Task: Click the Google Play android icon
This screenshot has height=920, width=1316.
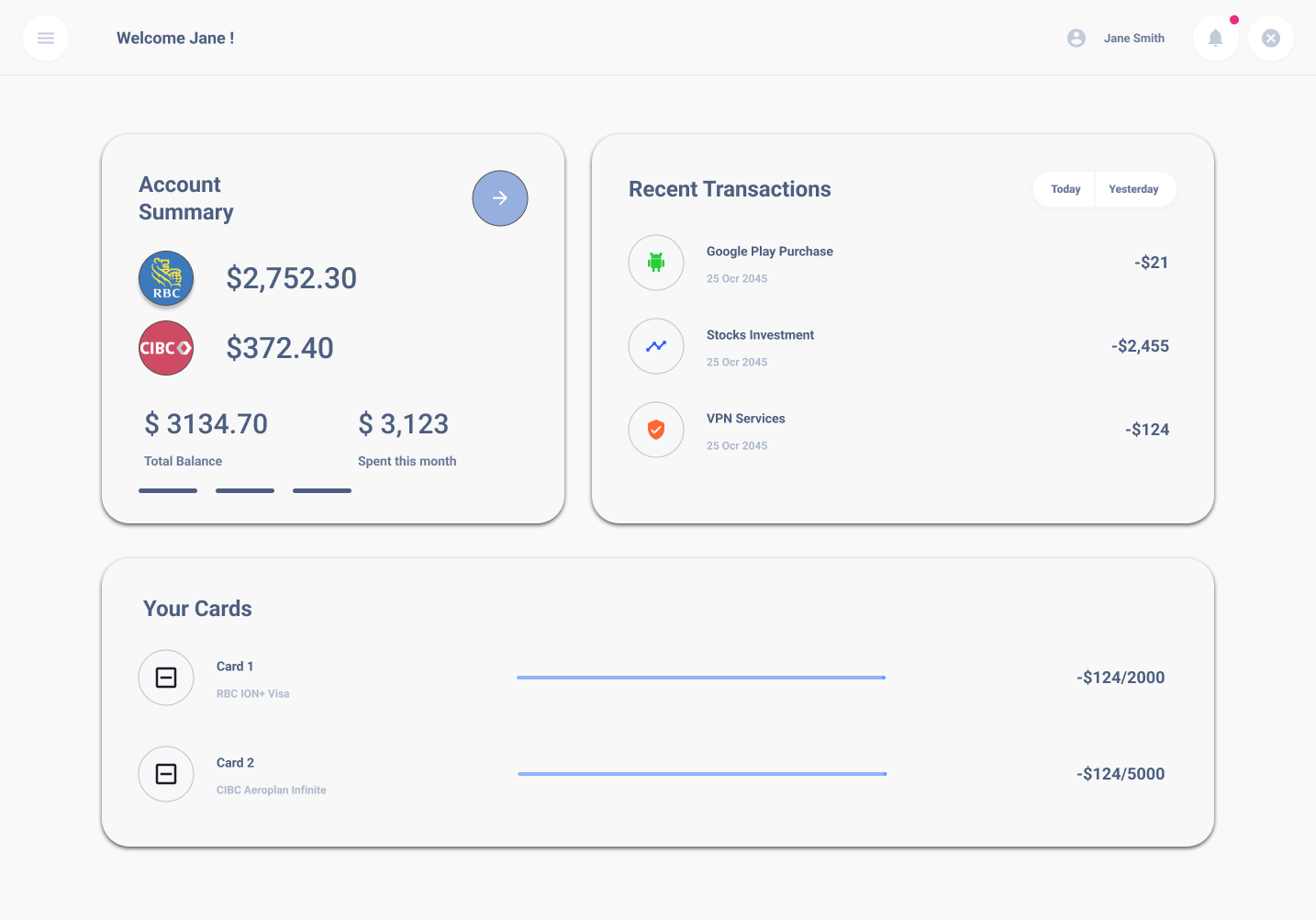Action: click(656, 263)
